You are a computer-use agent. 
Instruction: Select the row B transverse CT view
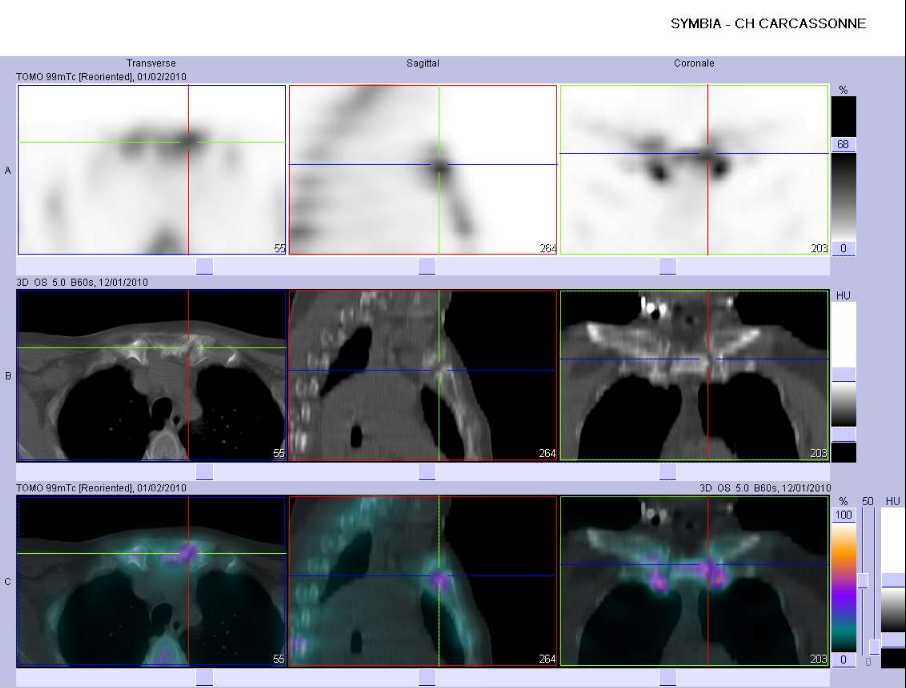(152, 375)
